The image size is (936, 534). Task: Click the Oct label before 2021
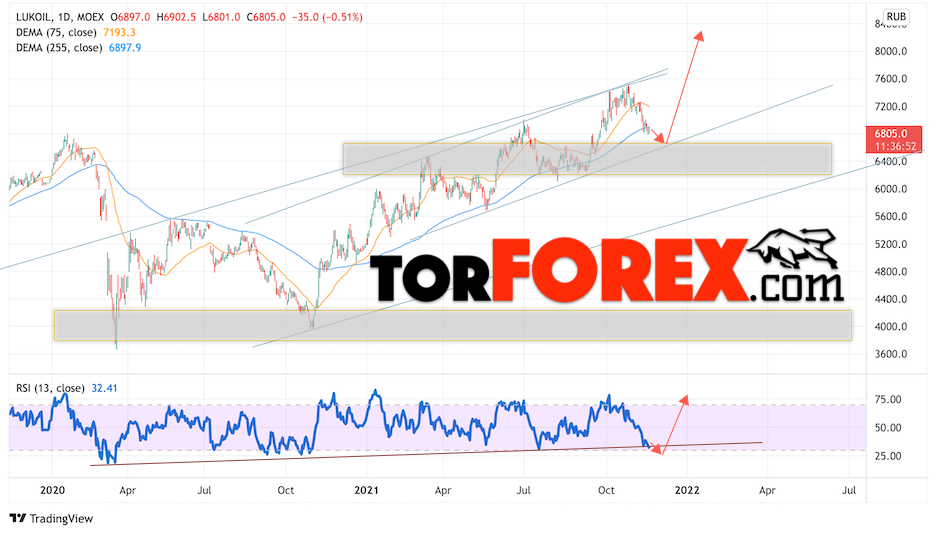[286, 490]
